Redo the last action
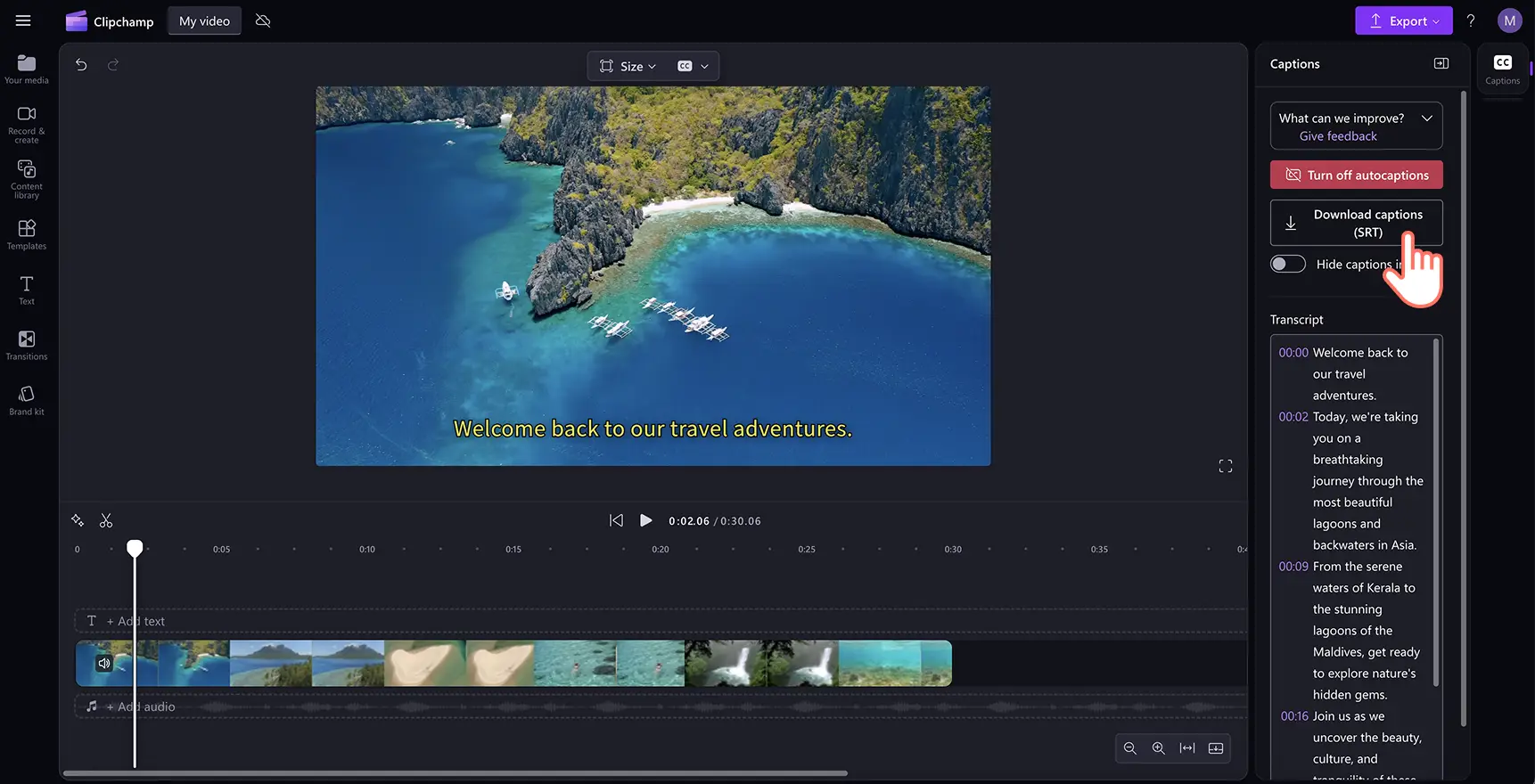 113,64
